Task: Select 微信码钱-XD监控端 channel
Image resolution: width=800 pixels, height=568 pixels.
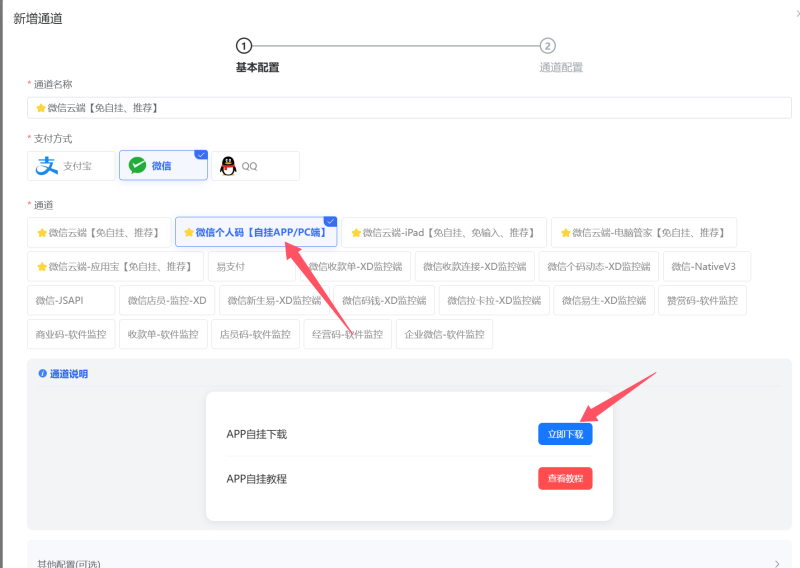Action: tap(384, 300)
